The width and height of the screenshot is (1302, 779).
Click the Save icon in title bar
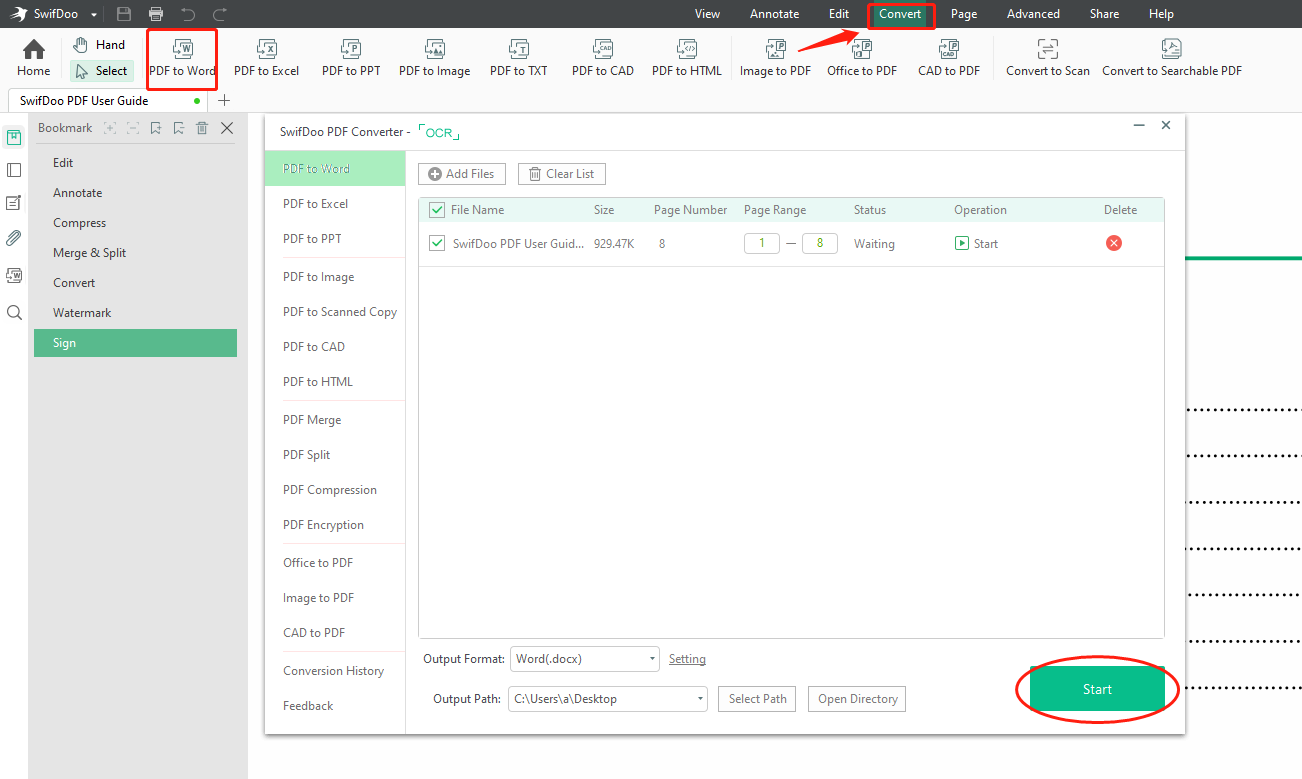coord(124,14)
